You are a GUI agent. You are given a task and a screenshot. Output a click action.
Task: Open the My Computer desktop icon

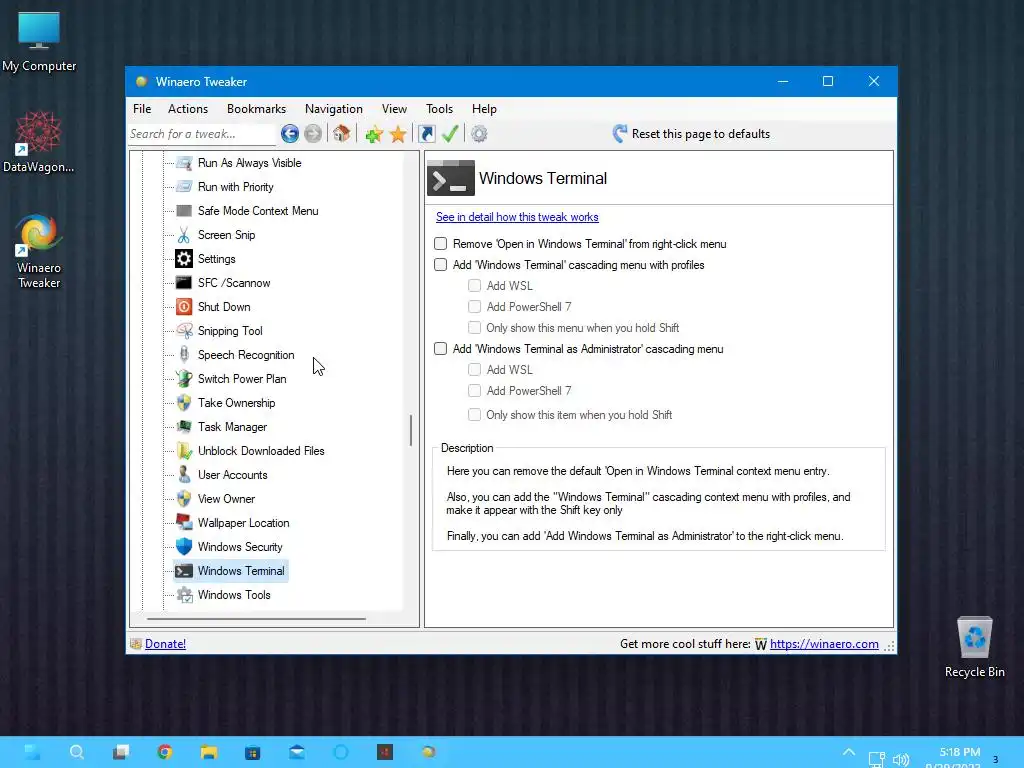[39, 41]
